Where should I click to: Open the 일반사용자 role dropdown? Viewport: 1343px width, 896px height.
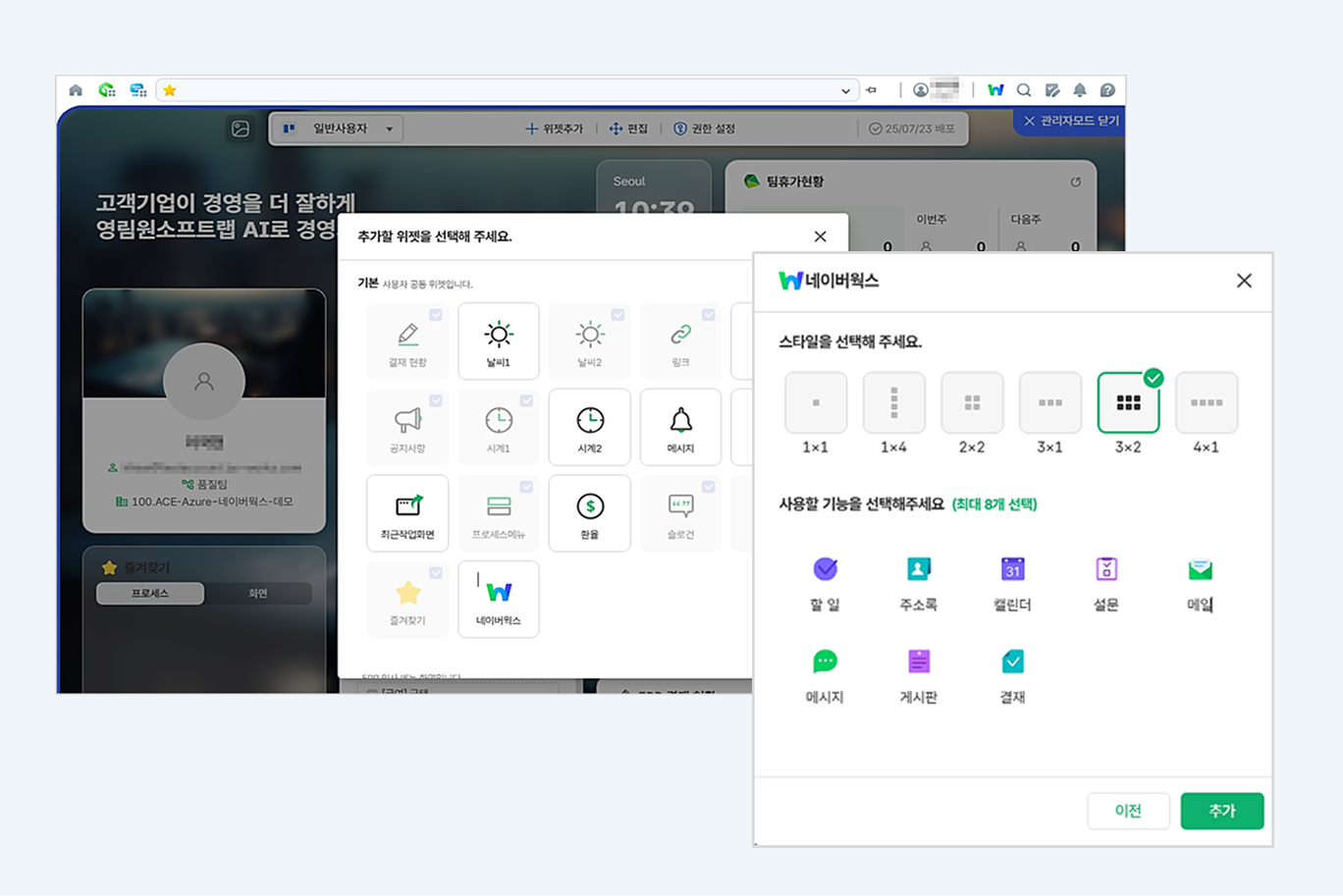(x=338, y=129)
